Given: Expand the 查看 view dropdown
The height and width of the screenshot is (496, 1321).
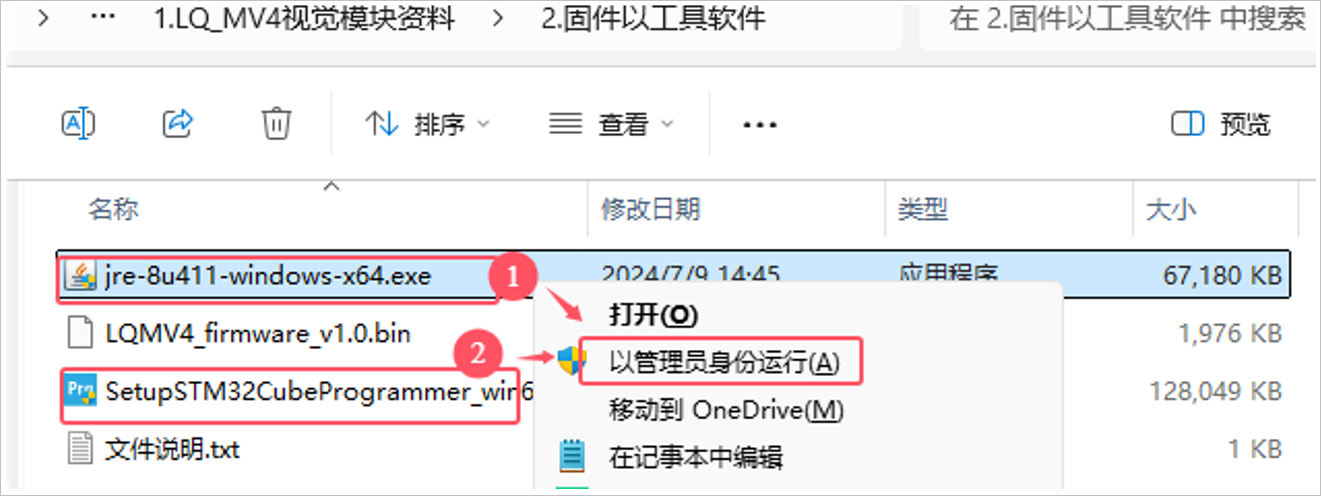Looking at the screenshot, I should pos(611,124).
